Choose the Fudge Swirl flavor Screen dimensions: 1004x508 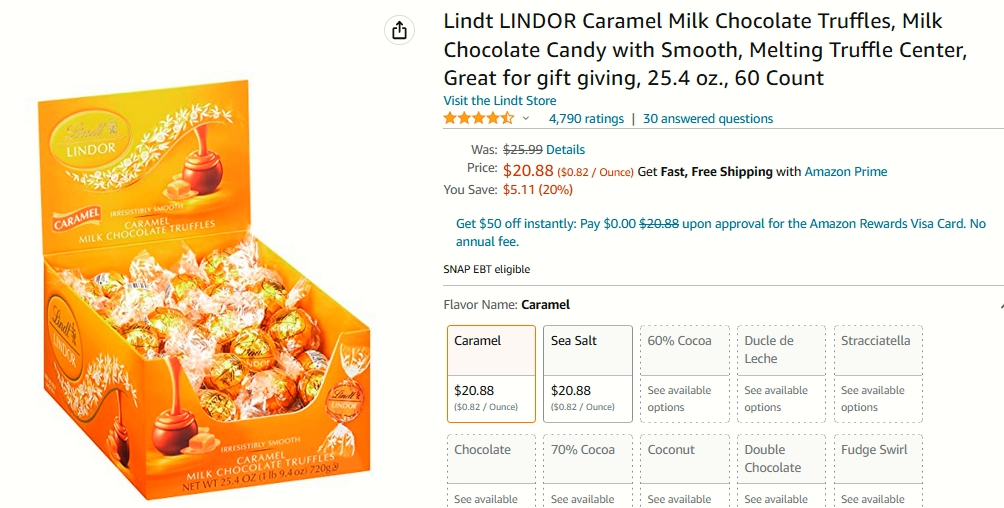pos(878,471)
